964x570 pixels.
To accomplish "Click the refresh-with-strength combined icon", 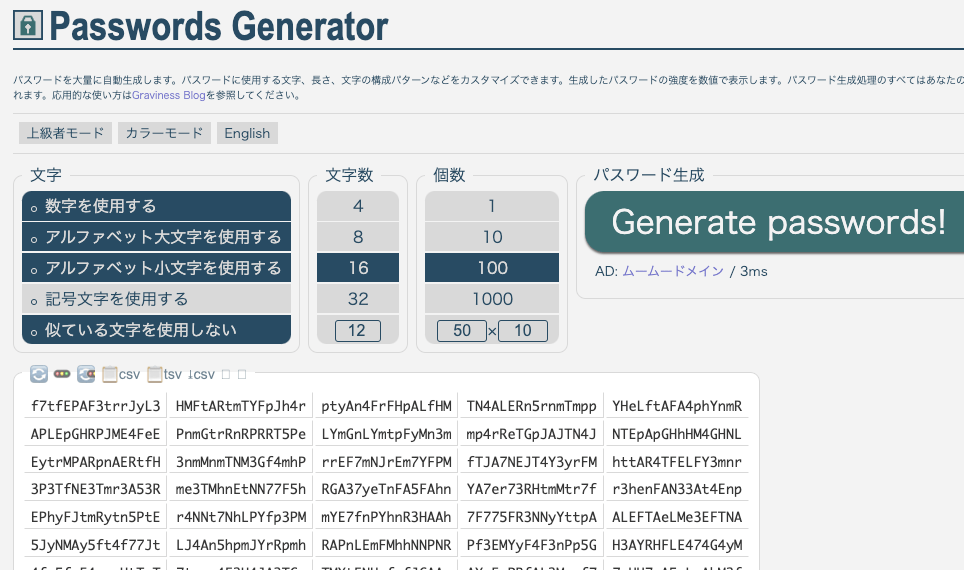I will [86, 374].
